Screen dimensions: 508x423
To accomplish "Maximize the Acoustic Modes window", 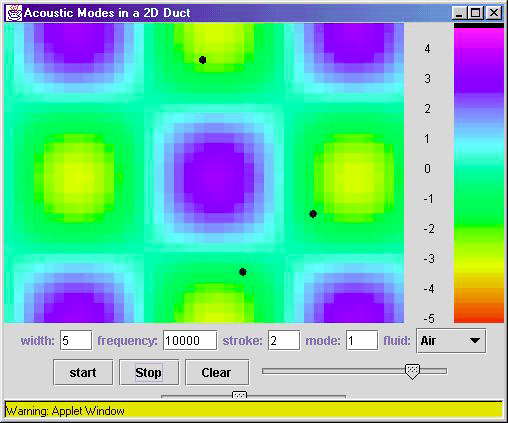I will click(x=476, y=13).
